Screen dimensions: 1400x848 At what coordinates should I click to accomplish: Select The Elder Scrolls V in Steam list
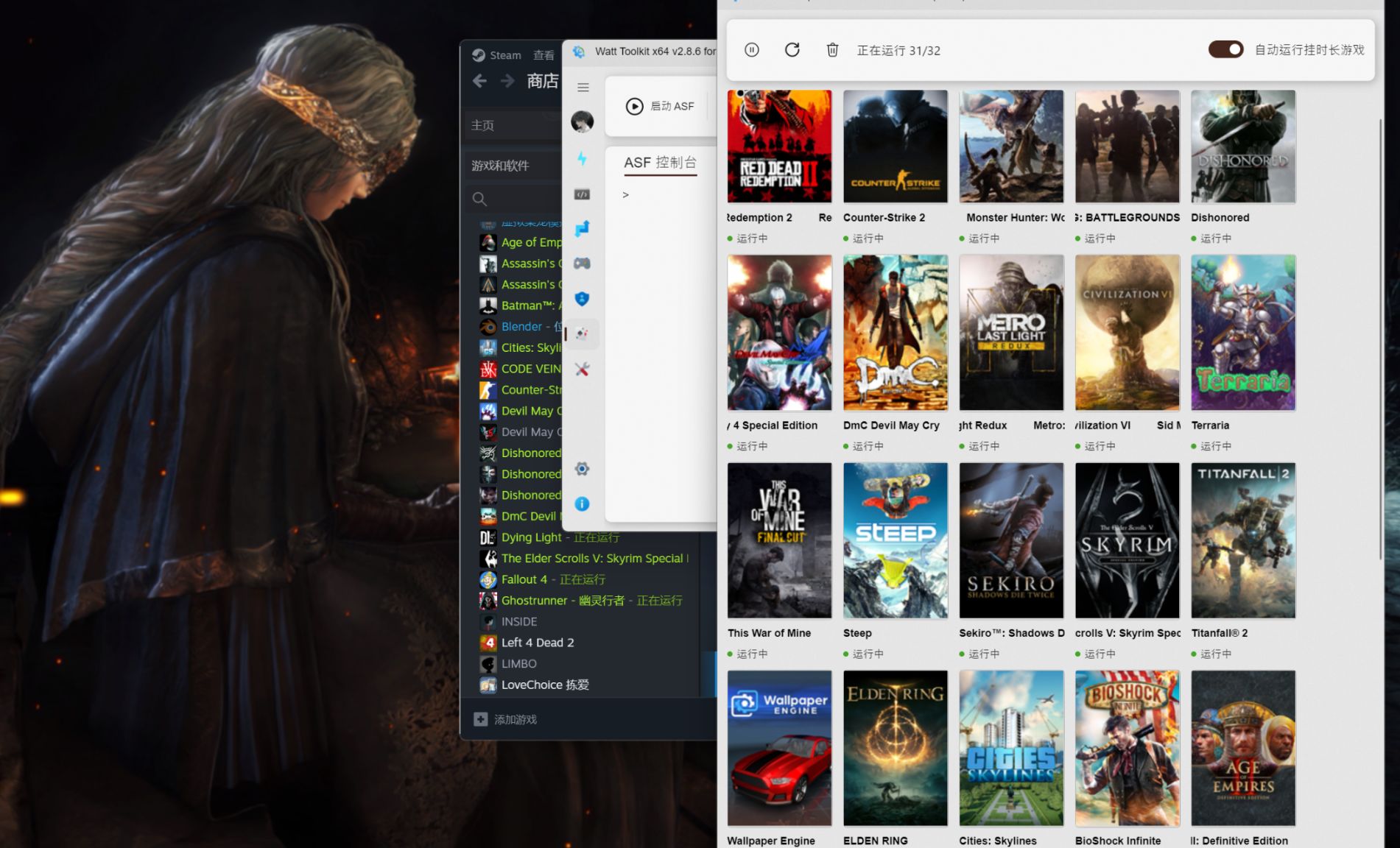coord(585,559)
